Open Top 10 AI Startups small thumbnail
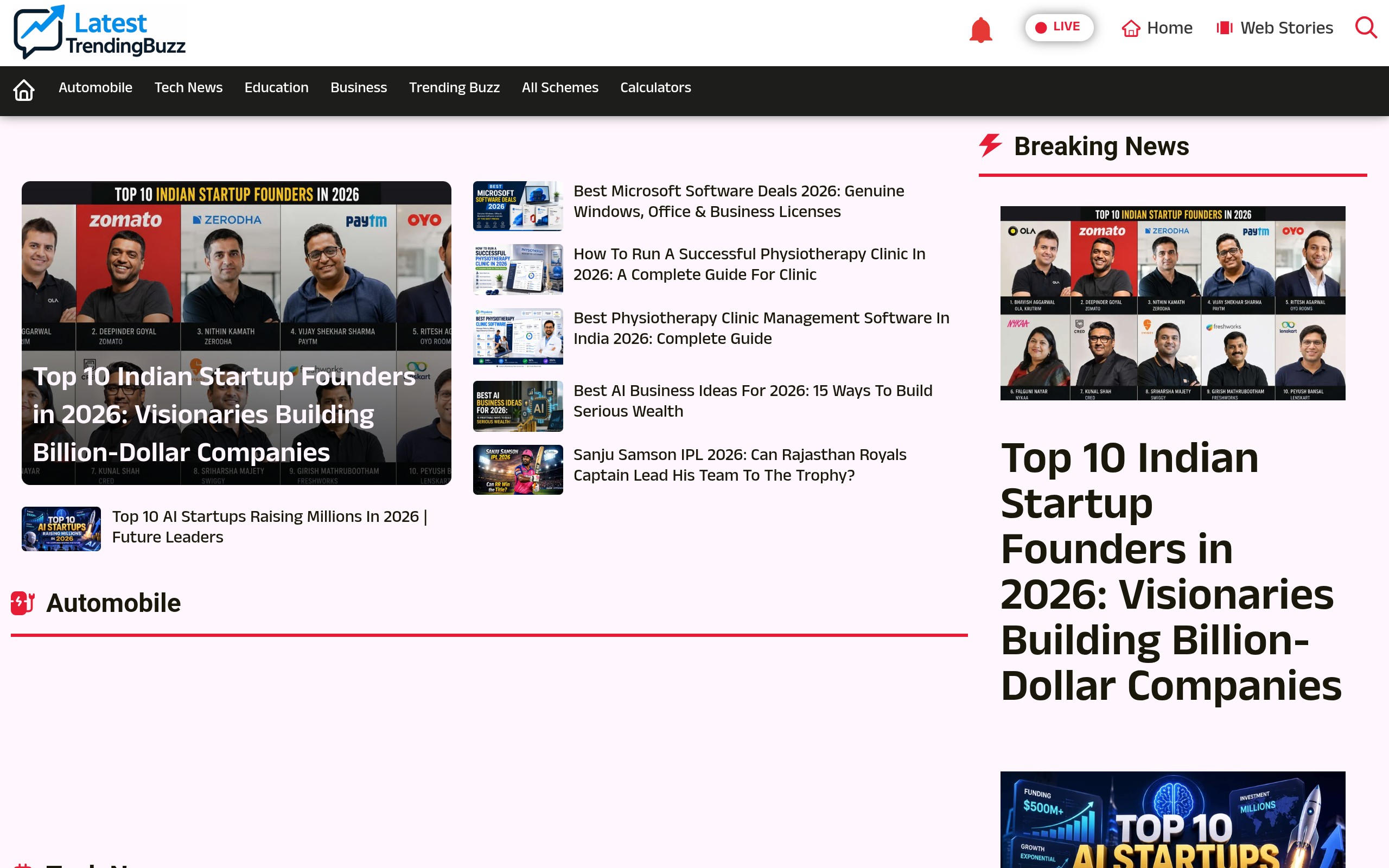The height and width of the screenshot is (868, 1389). tap(61, 529)
